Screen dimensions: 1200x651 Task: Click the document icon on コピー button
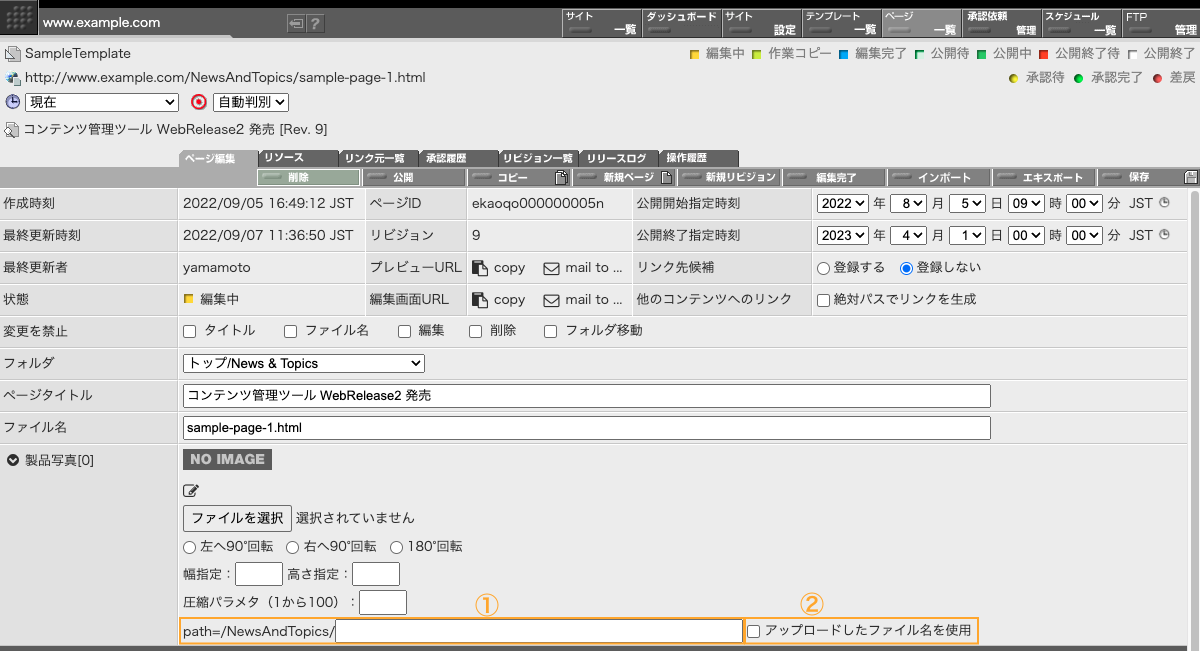click(x=561, y=177)
